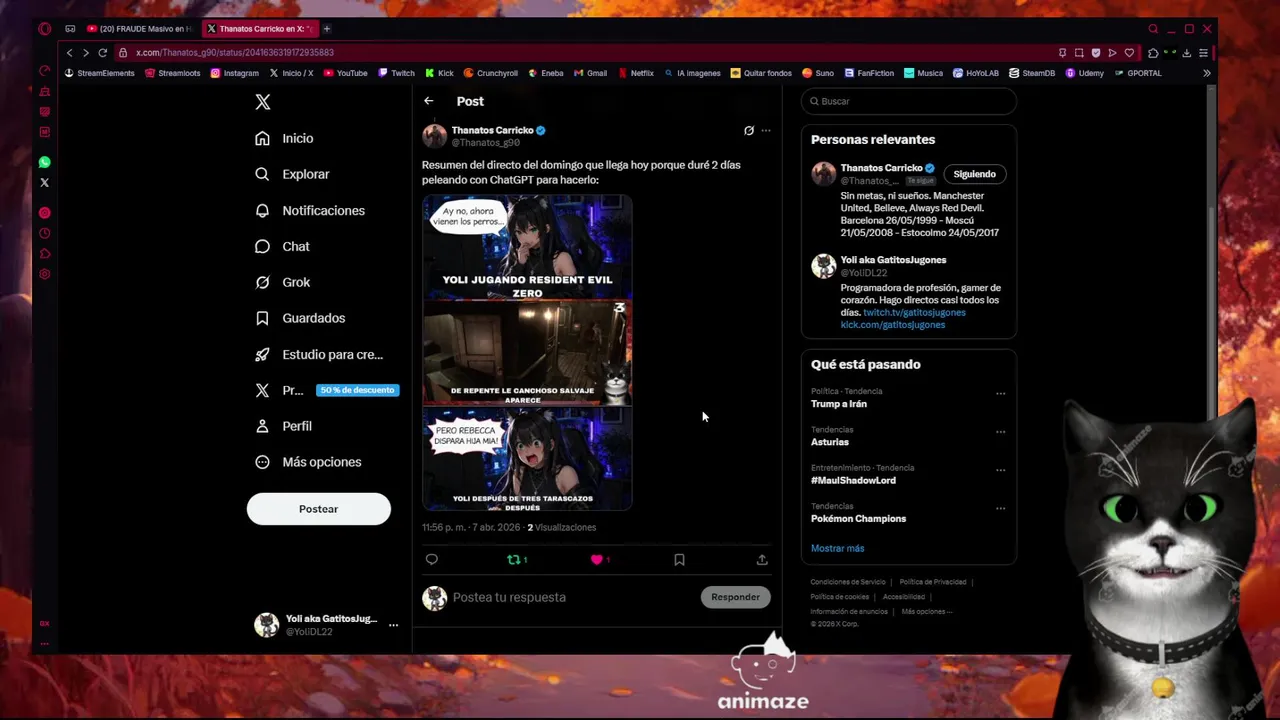Open options for #MaulShadowLord trend
This screenshot has width=1280, height=720.
(1000, 470)
